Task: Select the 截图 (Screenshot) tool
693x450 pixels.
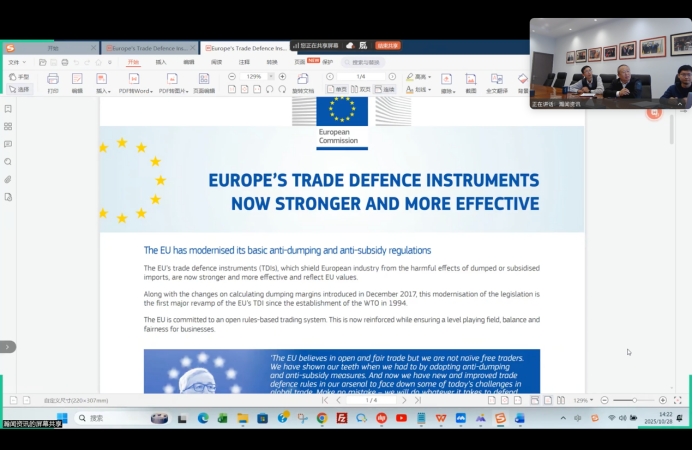Action: 471,81
